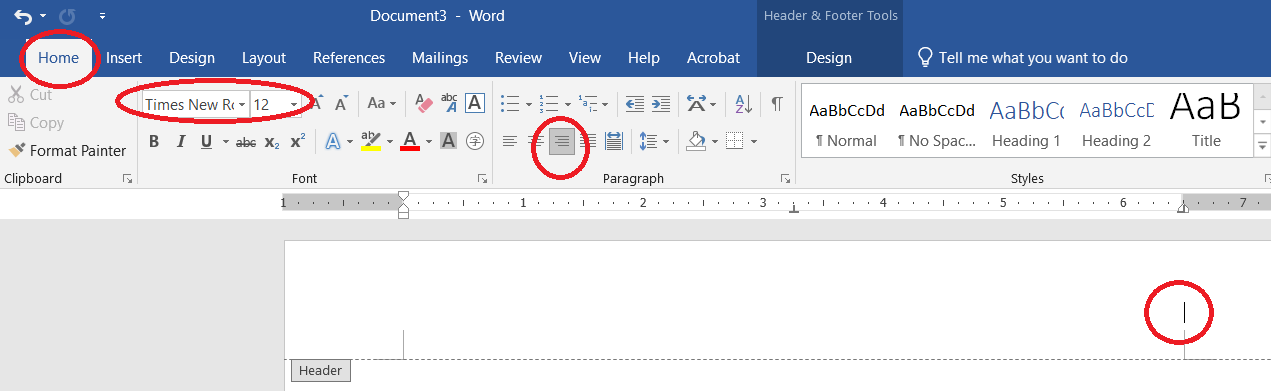Click the Borders icon
Image resolution: width=1271 pixels, height=391 pixels.
click(x=735, y=142)
